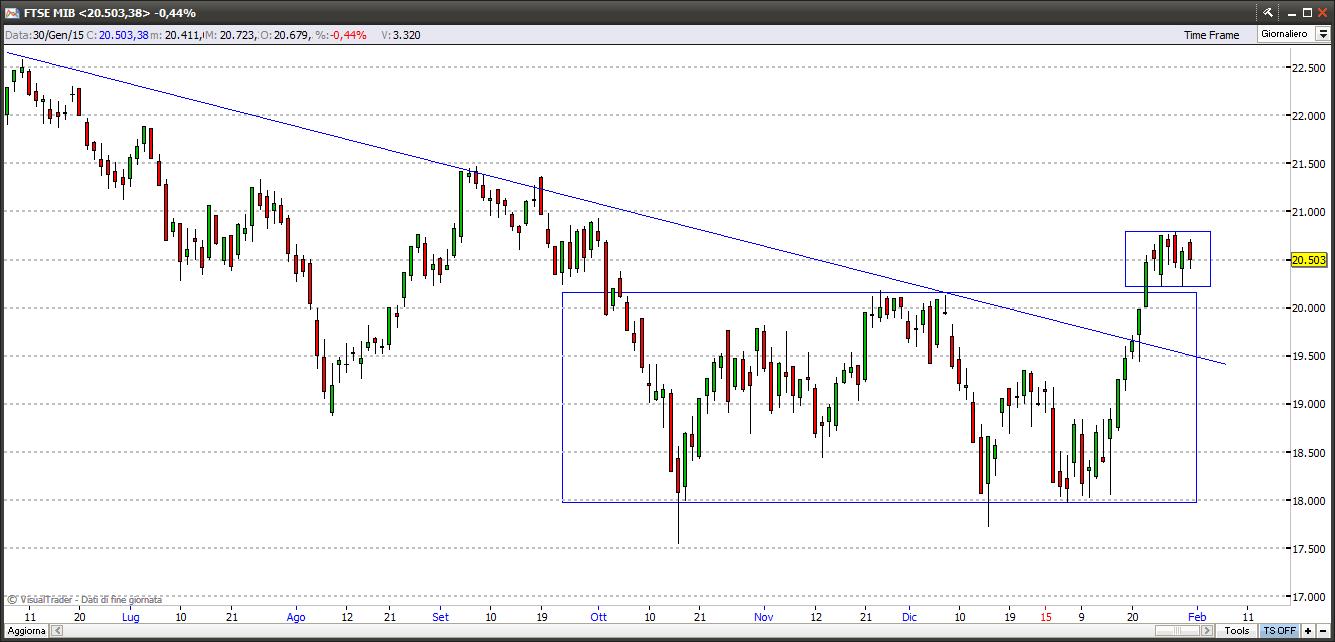1335x642 pixels.
Task: Click the maximum 20.723 value in info bar
Action: tap(238, 35)
